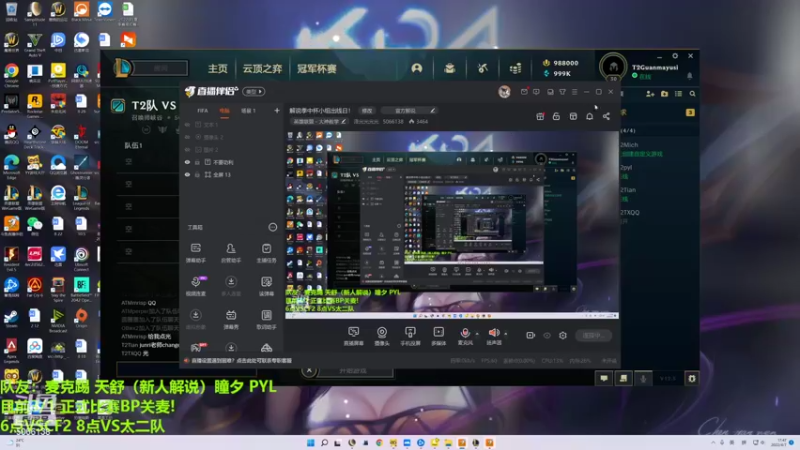The image size is (800, 450).
Task: Open the lyrics assistant tool (歌词助手)
Action: click(266, 319)
